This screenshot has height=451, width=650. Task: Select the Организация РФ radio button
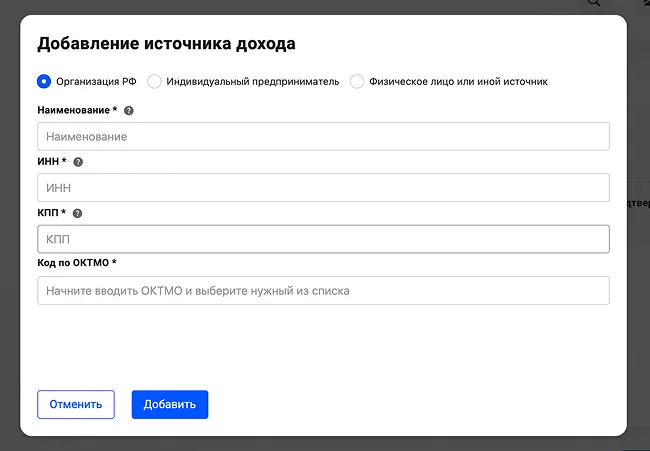coord(44,82)
